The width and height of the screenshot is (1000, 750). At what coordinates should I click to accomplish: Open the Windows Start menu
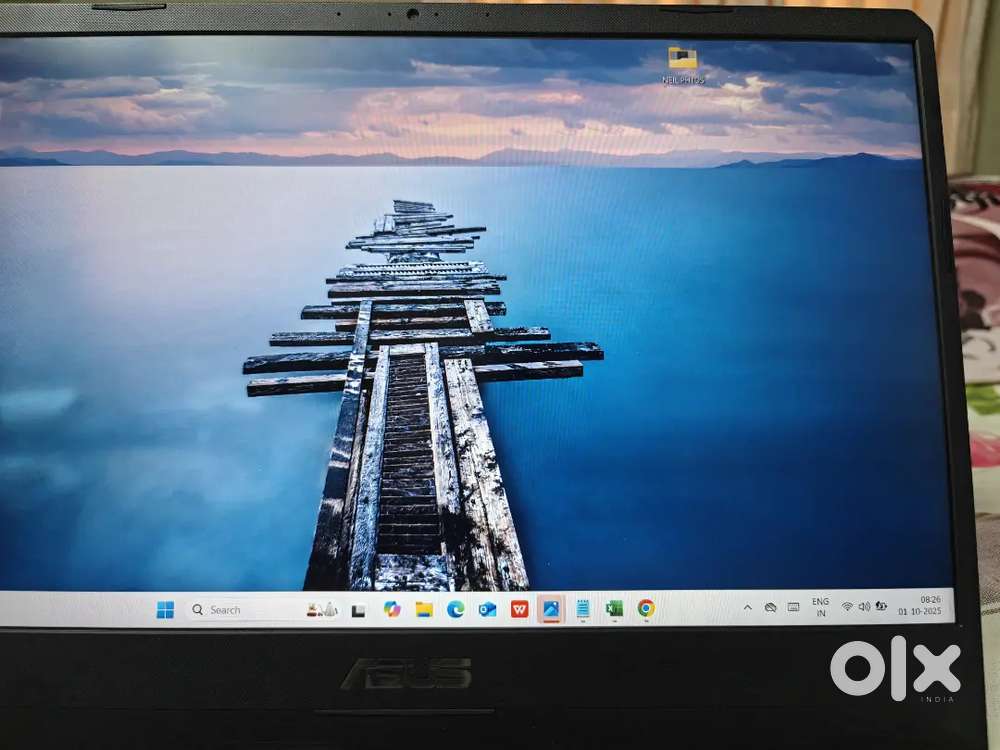pyautogui.click(x=165, y=610)
